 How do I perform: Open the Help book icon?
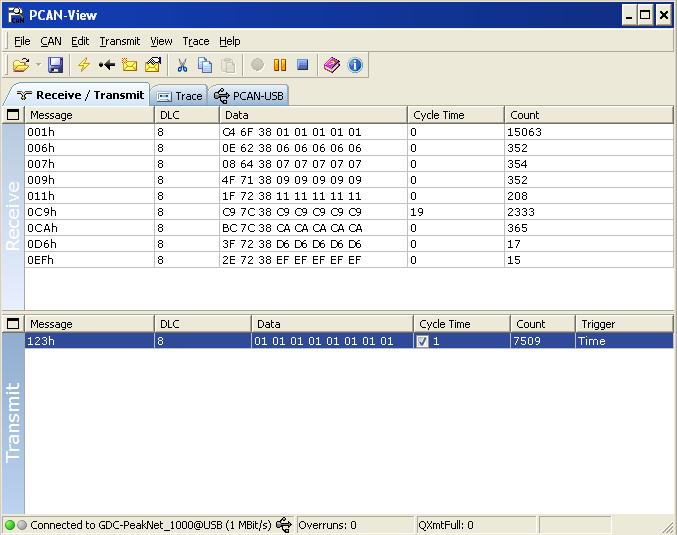[x=332, y=65]
